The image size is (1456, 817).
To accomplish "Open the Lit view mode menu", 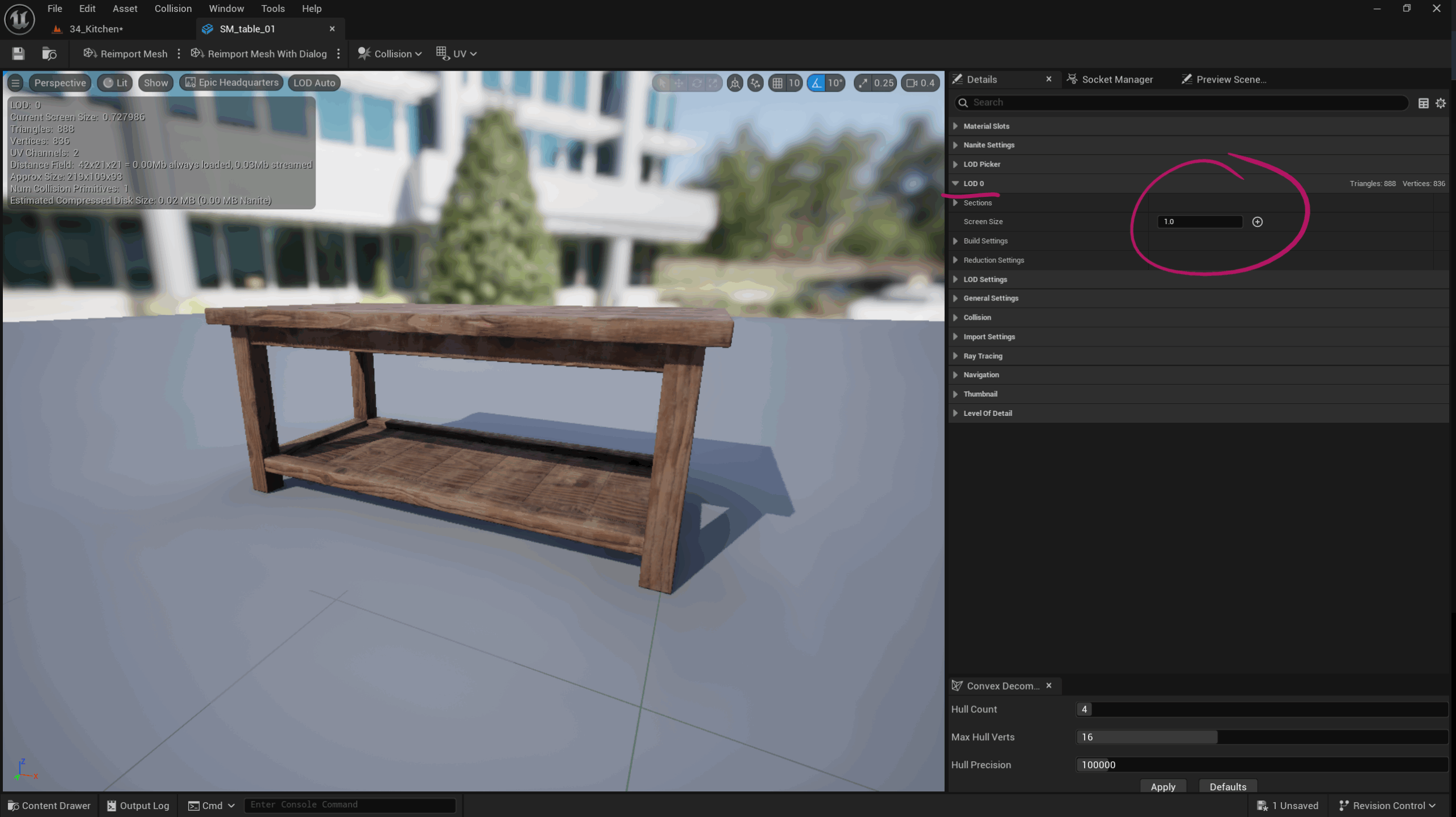I will click(115, 83).
